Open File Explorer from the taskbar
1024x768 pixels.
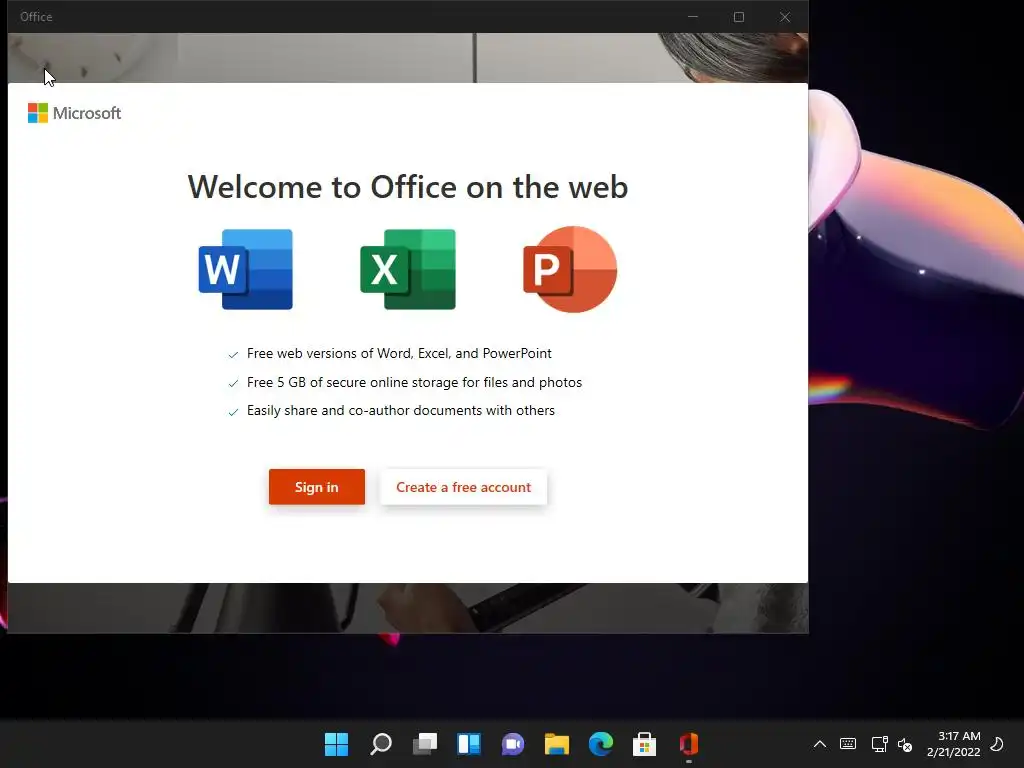pos(556,744)
